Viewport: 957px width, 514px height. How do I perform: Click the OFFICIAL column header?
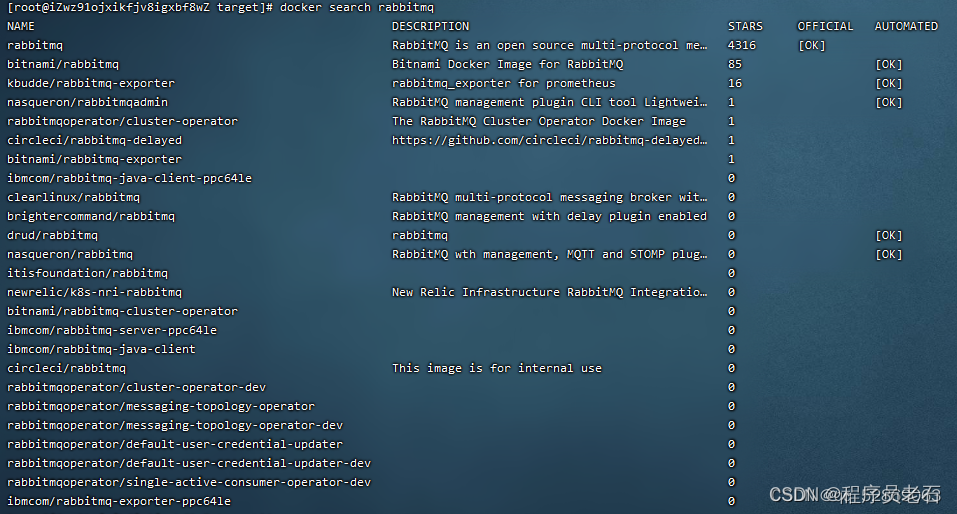825,26
